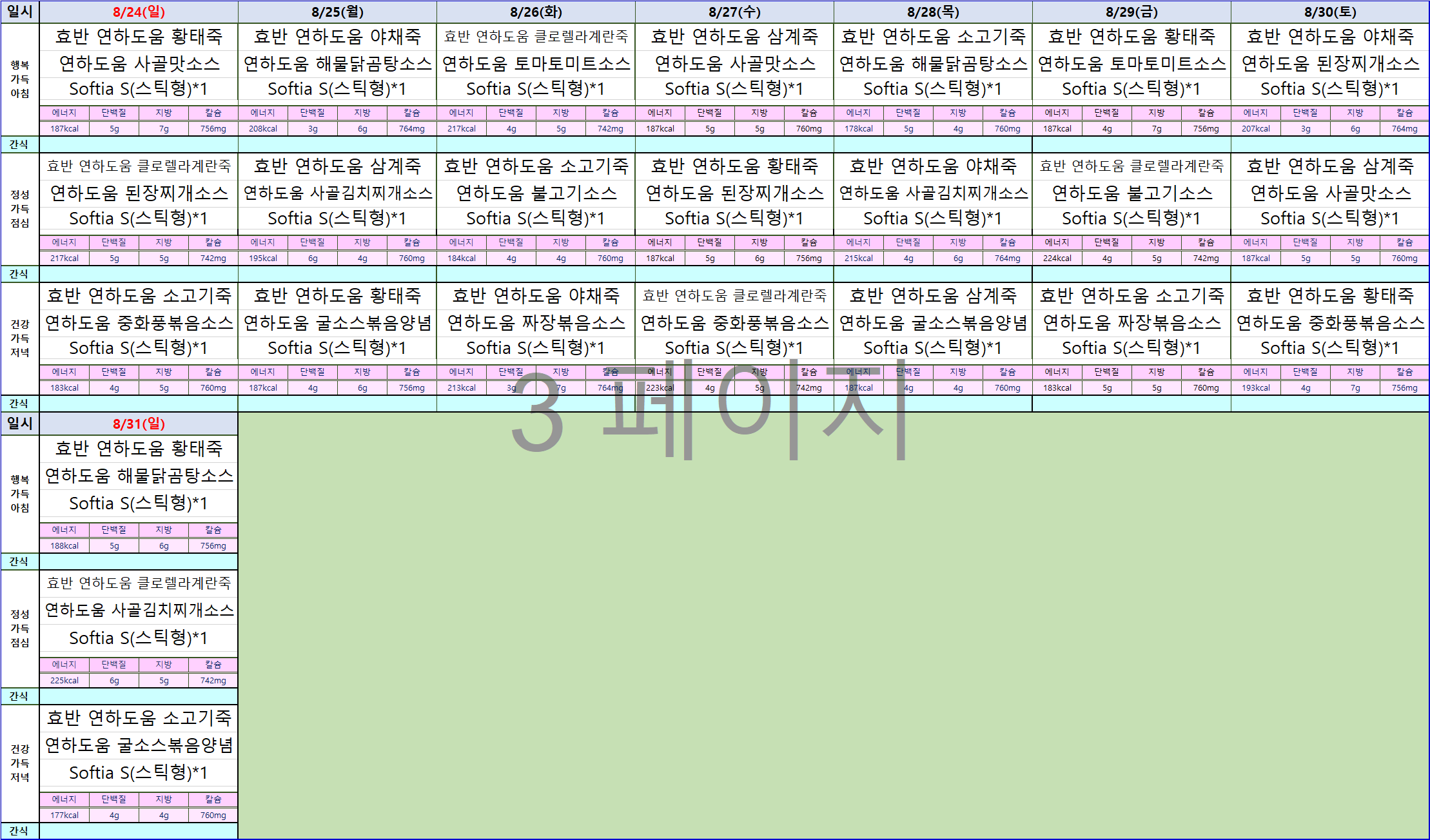Viewport: 1430px width, 840px height.
Task: Select the 8/24(일) date header cell
Action: pos(139,12)
